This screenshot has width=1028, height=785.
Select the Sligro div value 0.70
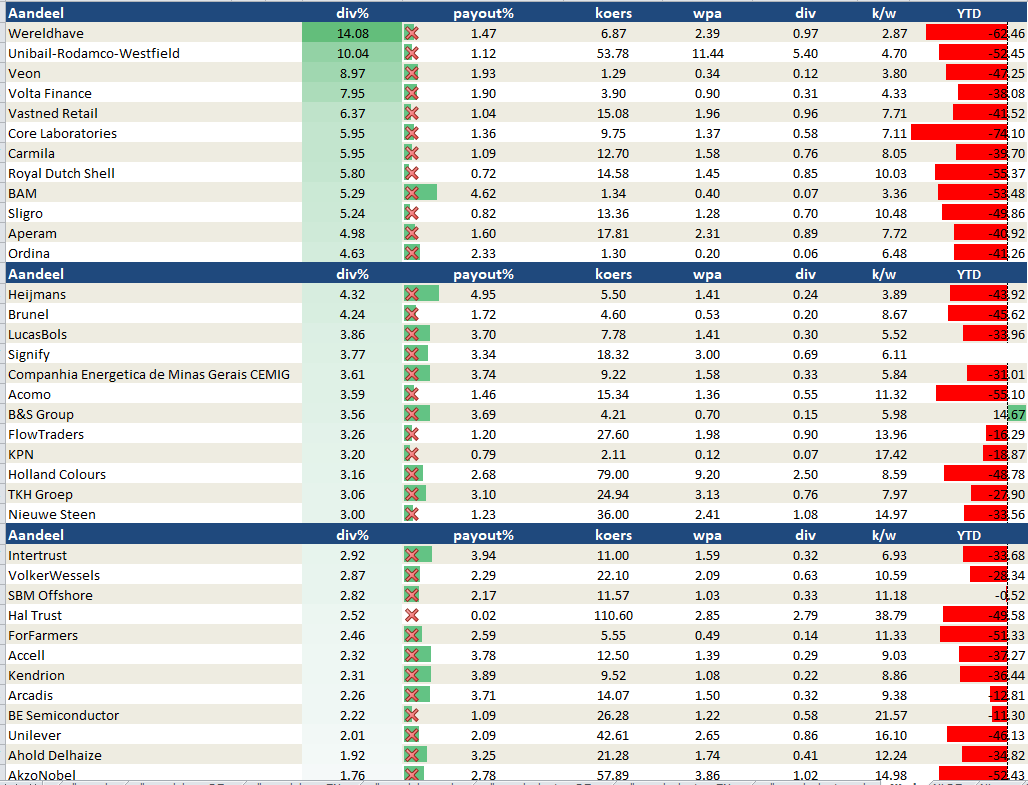(805, 214)
